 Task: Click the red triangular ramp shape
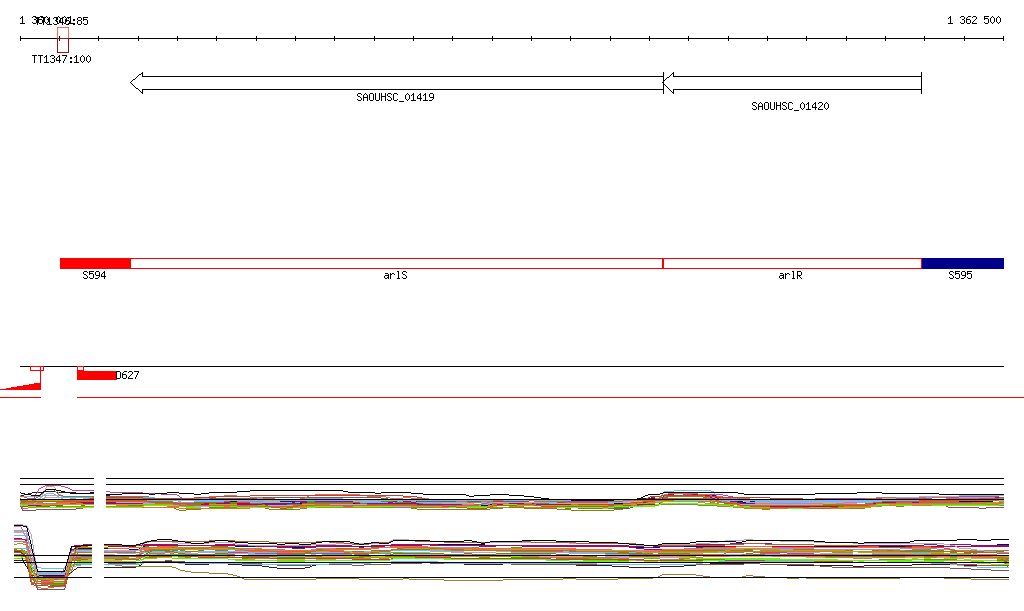point(21,386)
